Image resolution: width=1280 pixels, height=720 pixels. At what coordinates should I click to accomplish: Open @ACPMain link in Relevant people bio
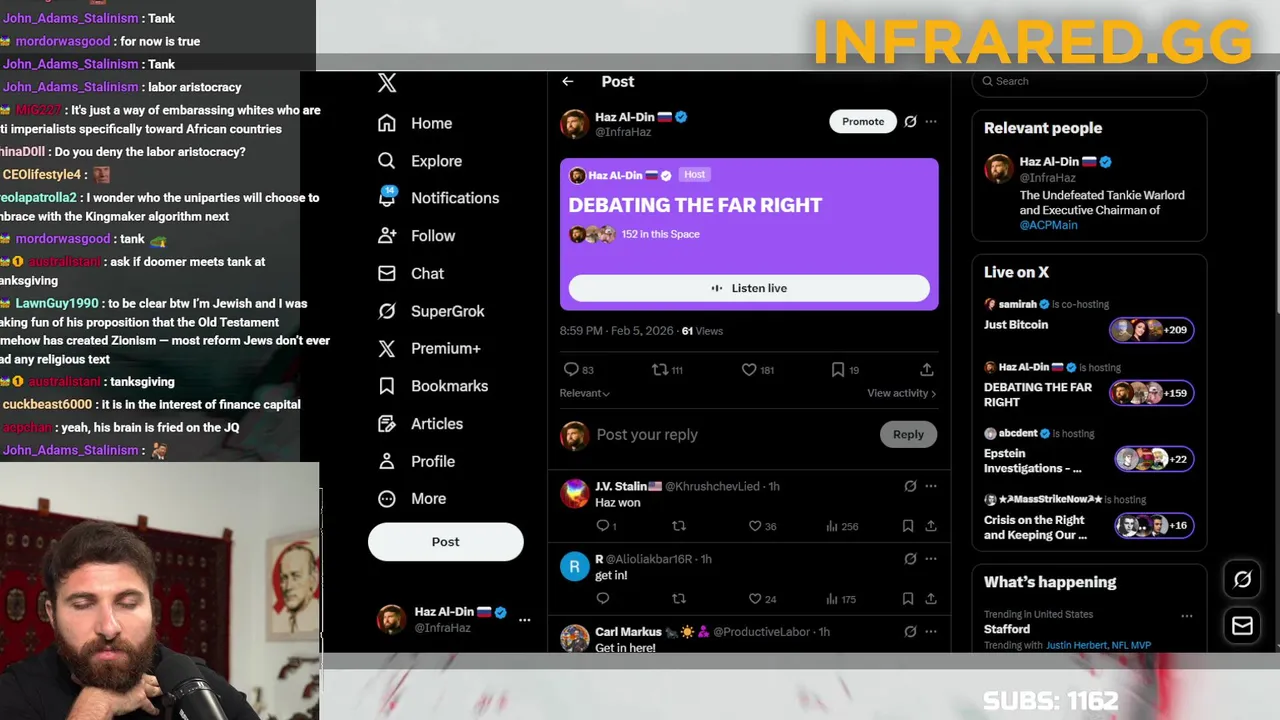click(x=1048, y=225)
